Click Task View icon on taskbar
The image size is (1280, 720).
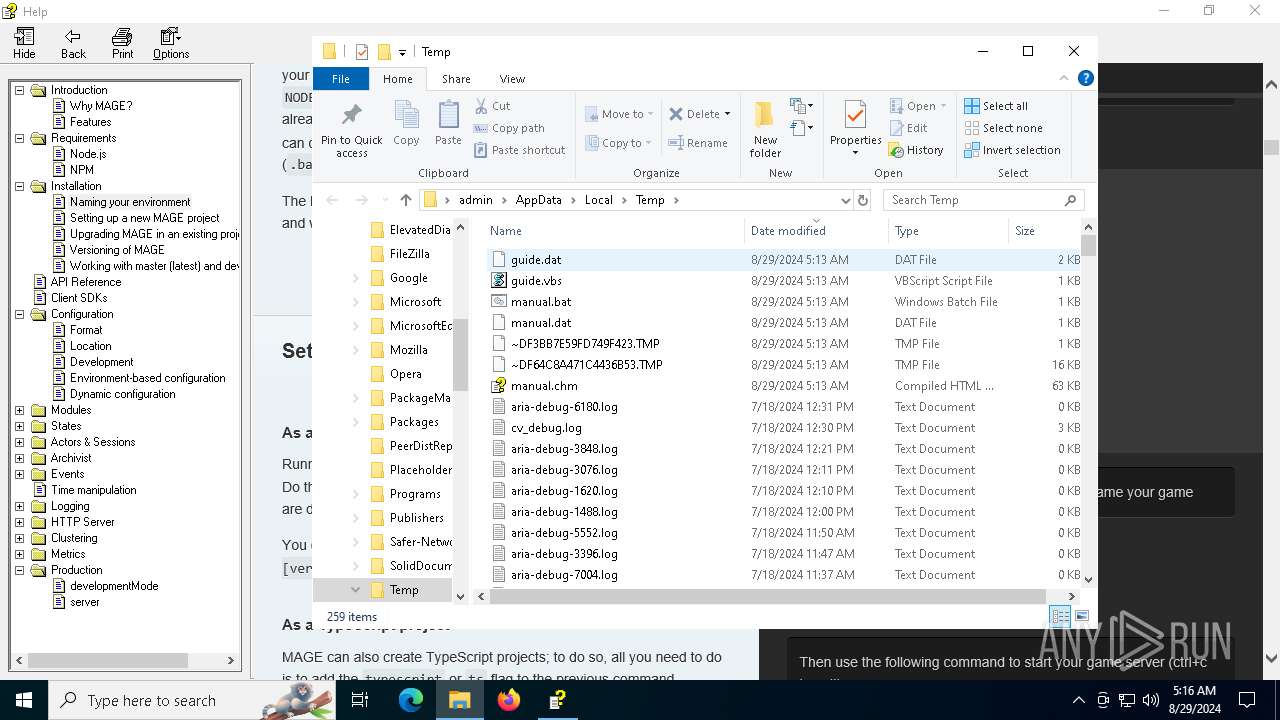pyautogui.click(x=360, y=701)
